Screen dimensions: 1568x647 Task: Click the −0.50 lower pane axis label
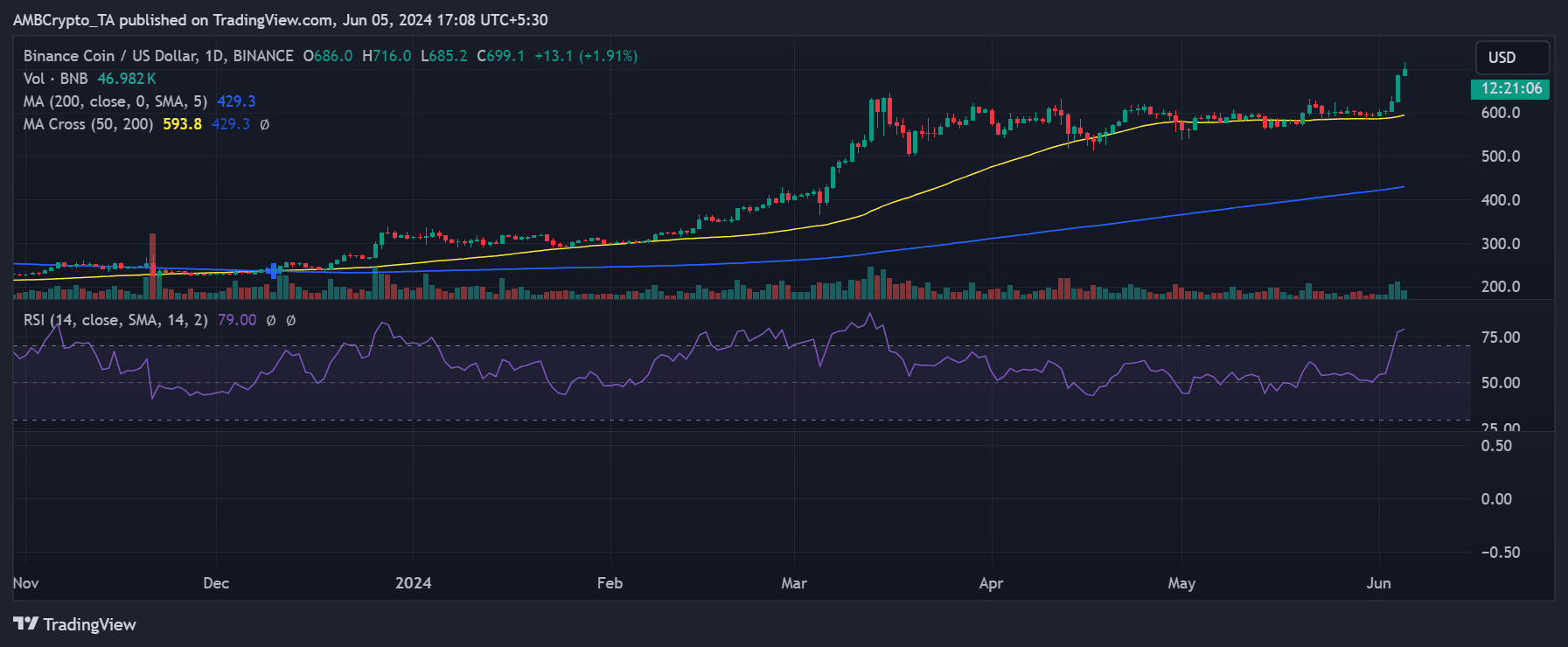point(1500,553)
